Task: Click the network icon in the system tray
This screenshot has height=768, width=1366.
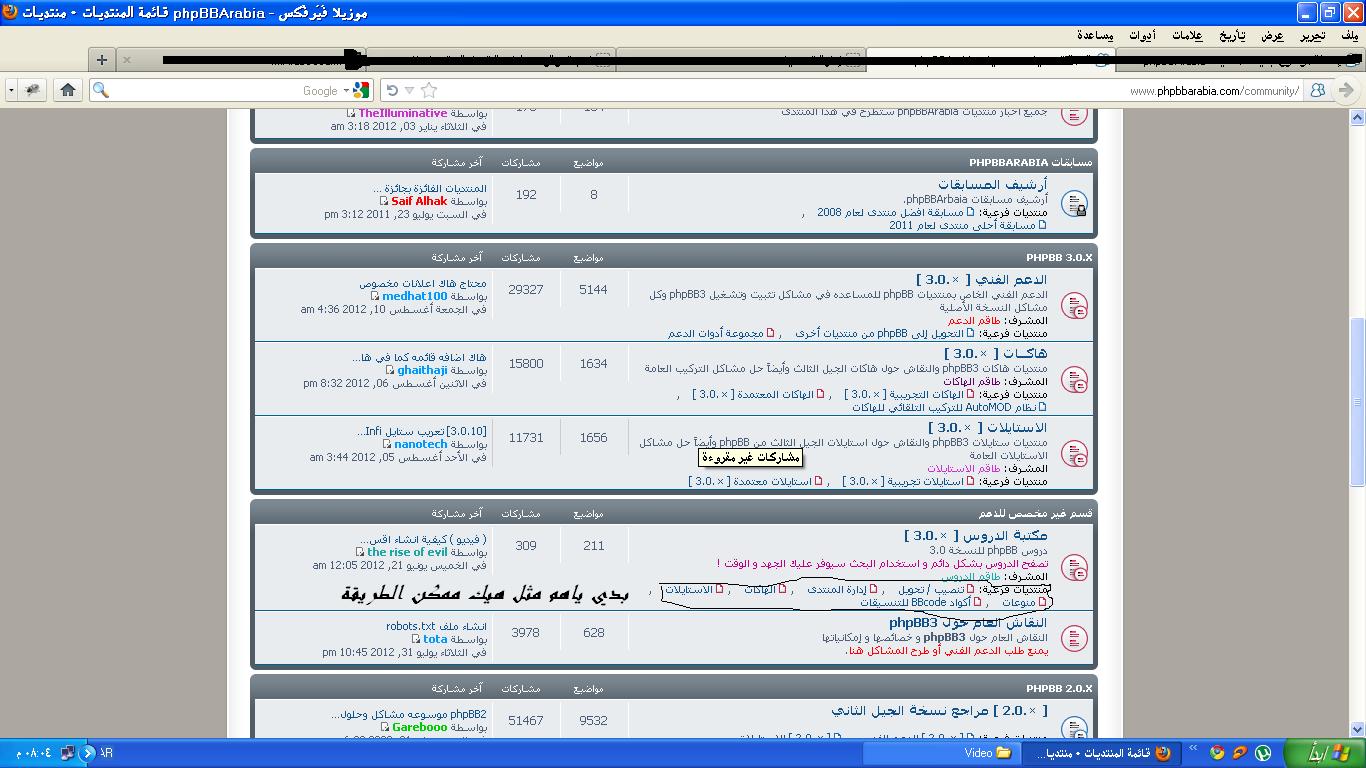Action: click(x=68, y=752)
